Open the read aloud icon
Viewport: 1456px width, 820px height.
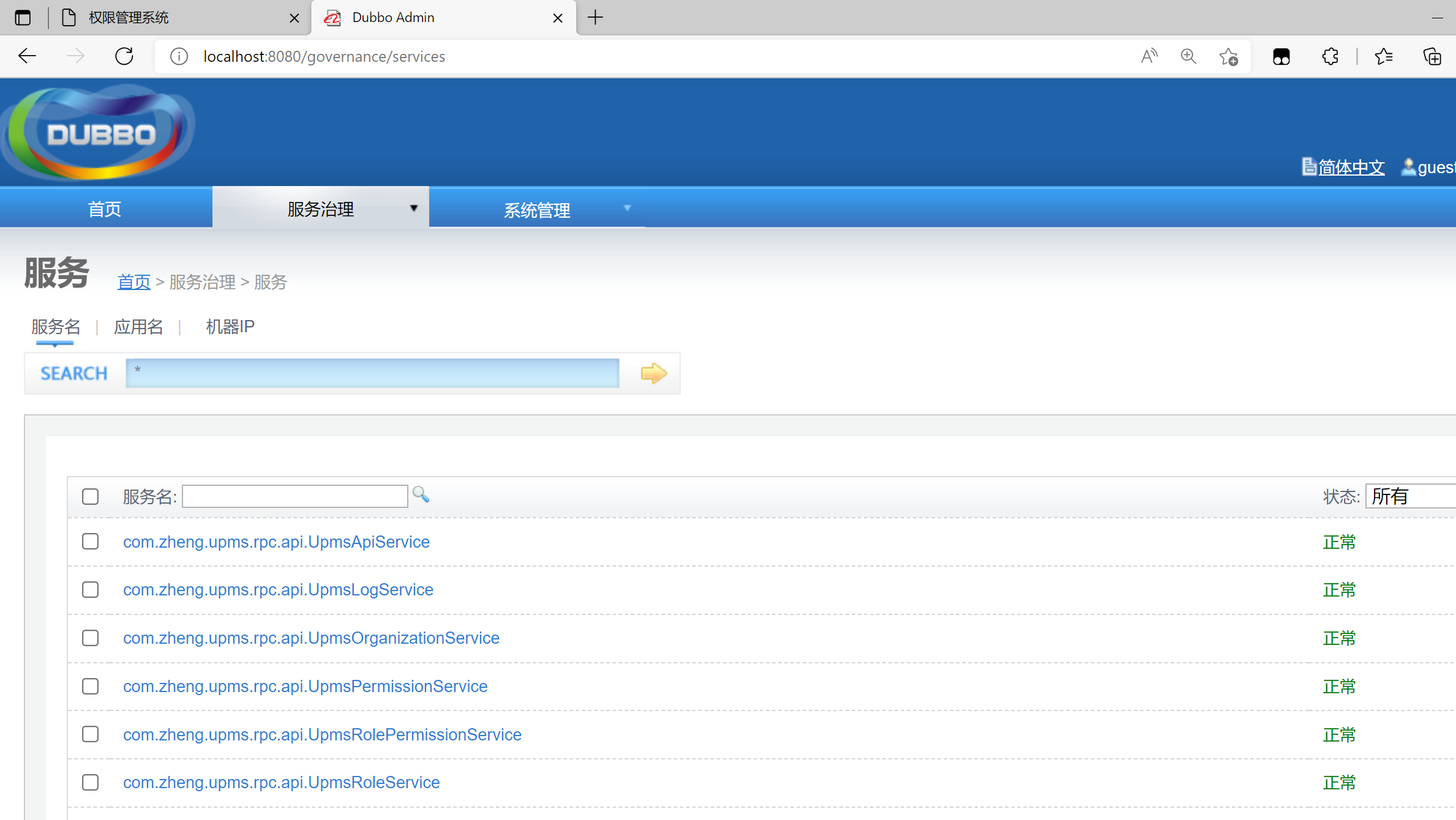tap(1149, 56)
